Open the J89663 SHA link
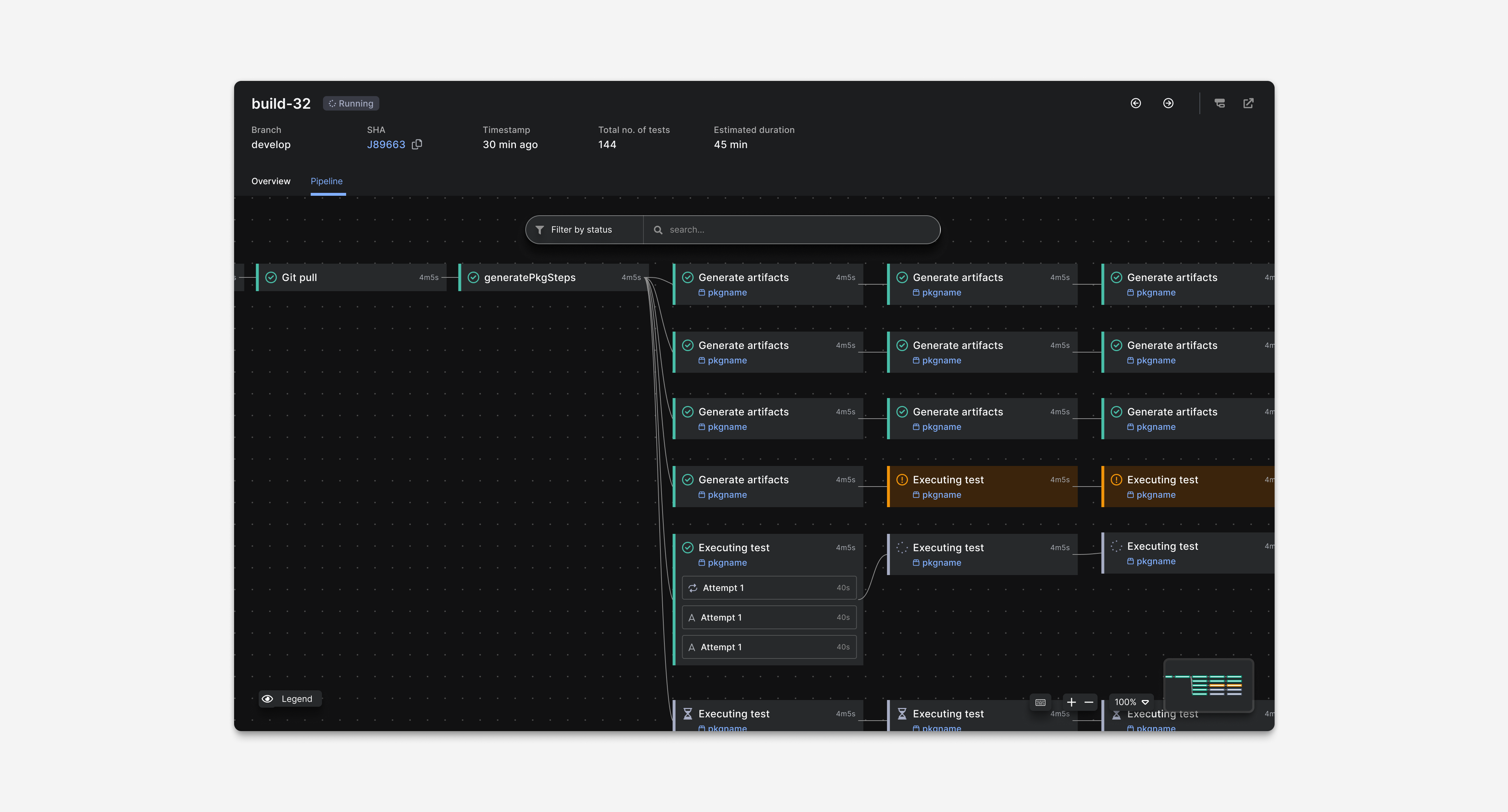The image size is (1508, 812). point(386,144)
